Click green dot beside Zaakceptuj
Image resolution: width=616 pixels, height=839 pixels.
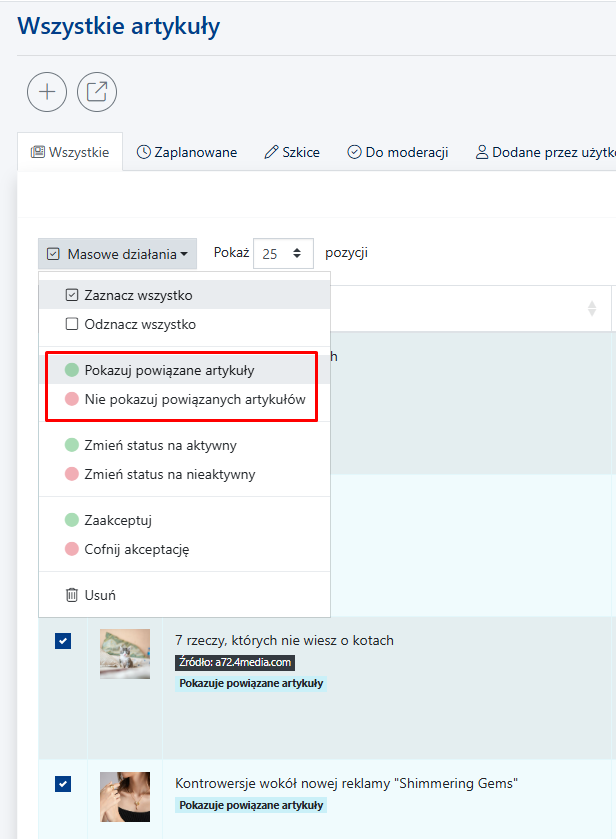point(72,520)
